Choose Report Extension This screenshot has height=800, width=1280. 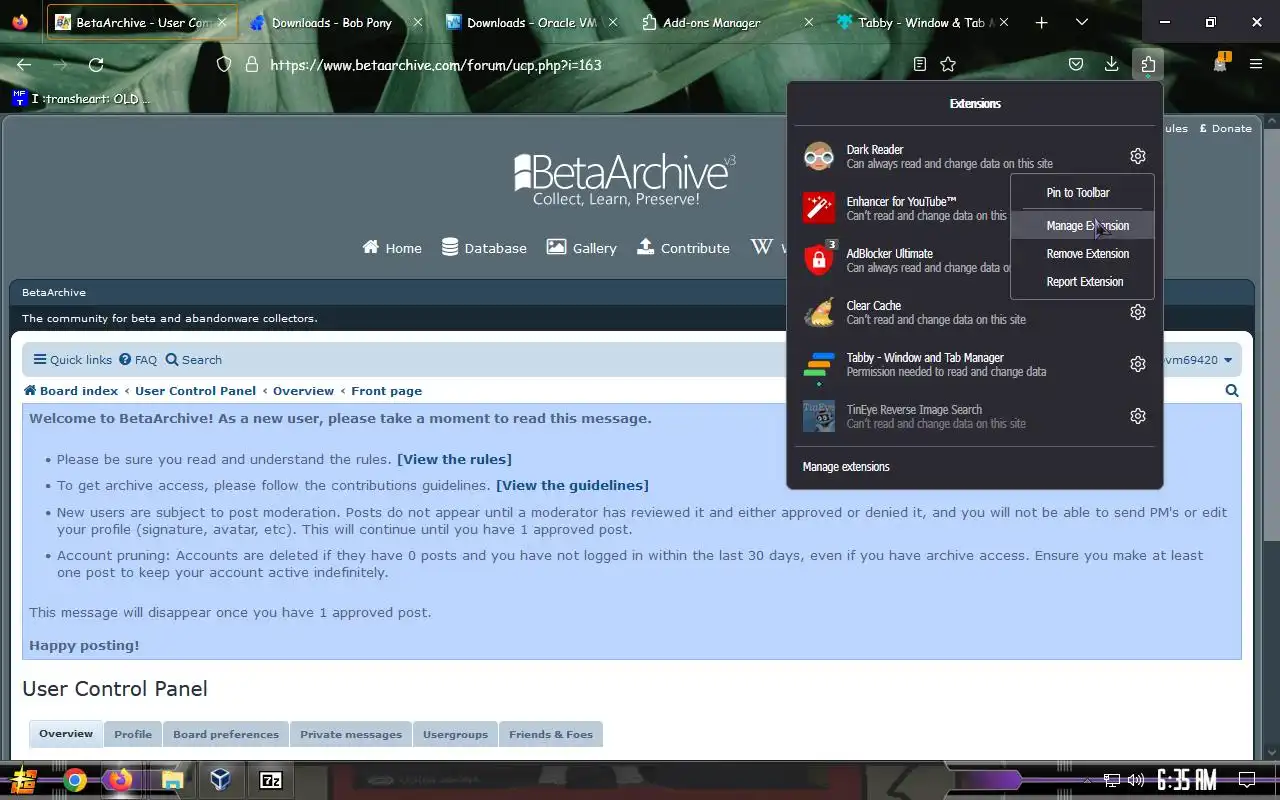coord(1084,282)
